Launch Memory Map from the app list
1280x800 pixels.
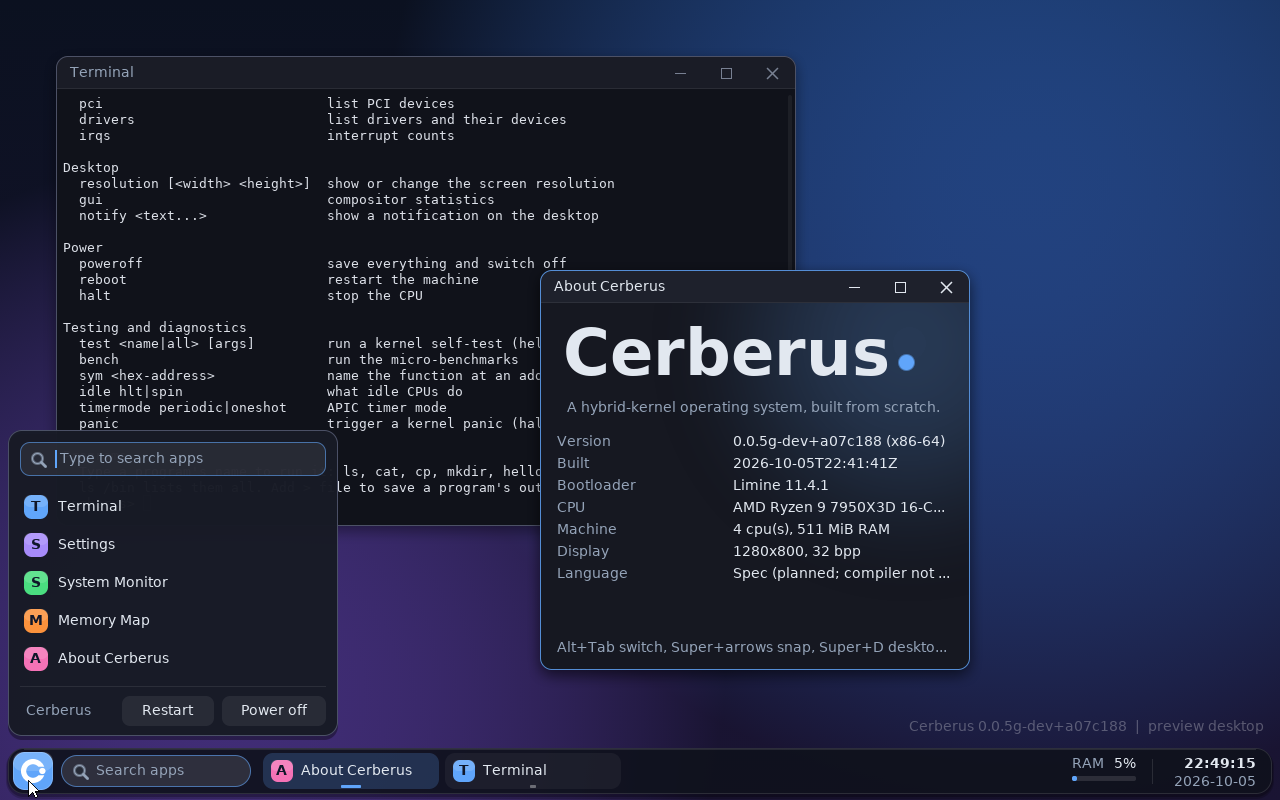point(173,620)
